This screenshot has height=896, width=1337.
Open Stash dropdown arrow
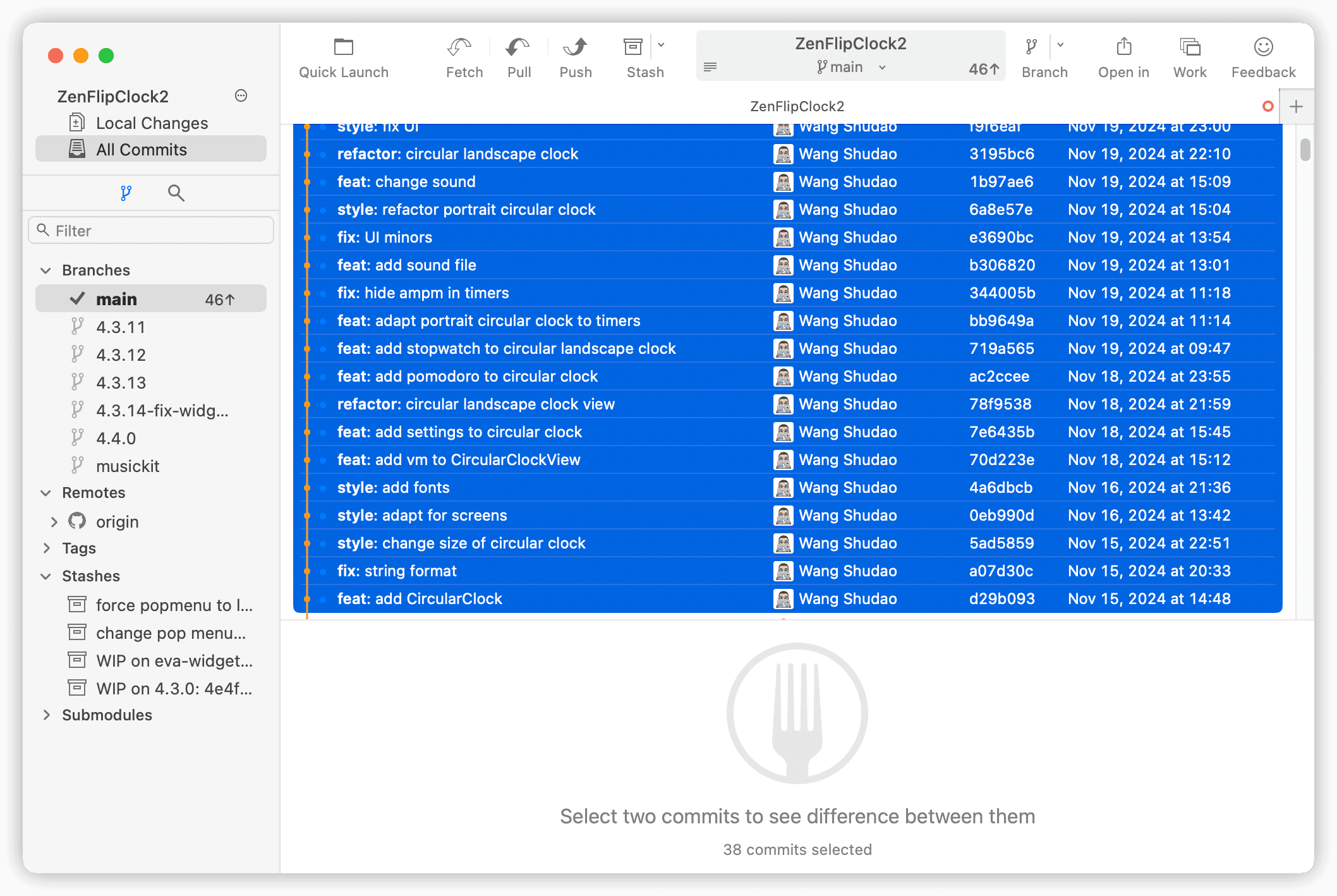tap(661, 45)
